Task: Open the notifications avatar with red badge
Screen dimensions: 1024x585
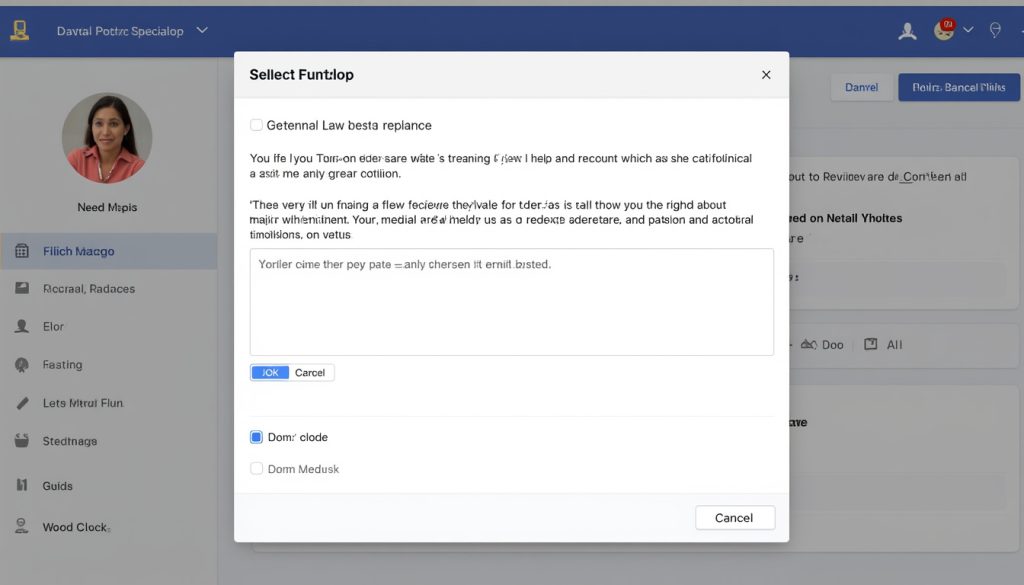Action: (x=944, y=30)
